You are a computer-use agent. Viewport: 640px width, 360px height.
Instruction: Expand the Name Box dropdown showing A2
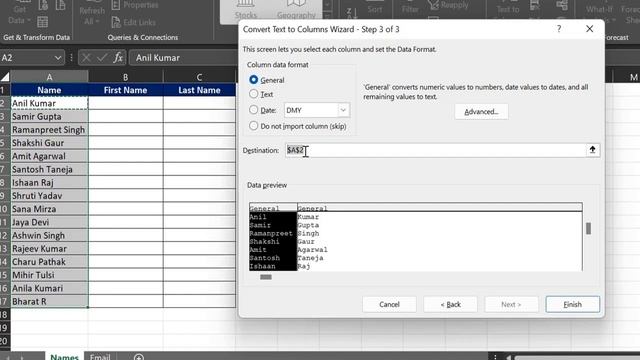[x=58, y=58]
